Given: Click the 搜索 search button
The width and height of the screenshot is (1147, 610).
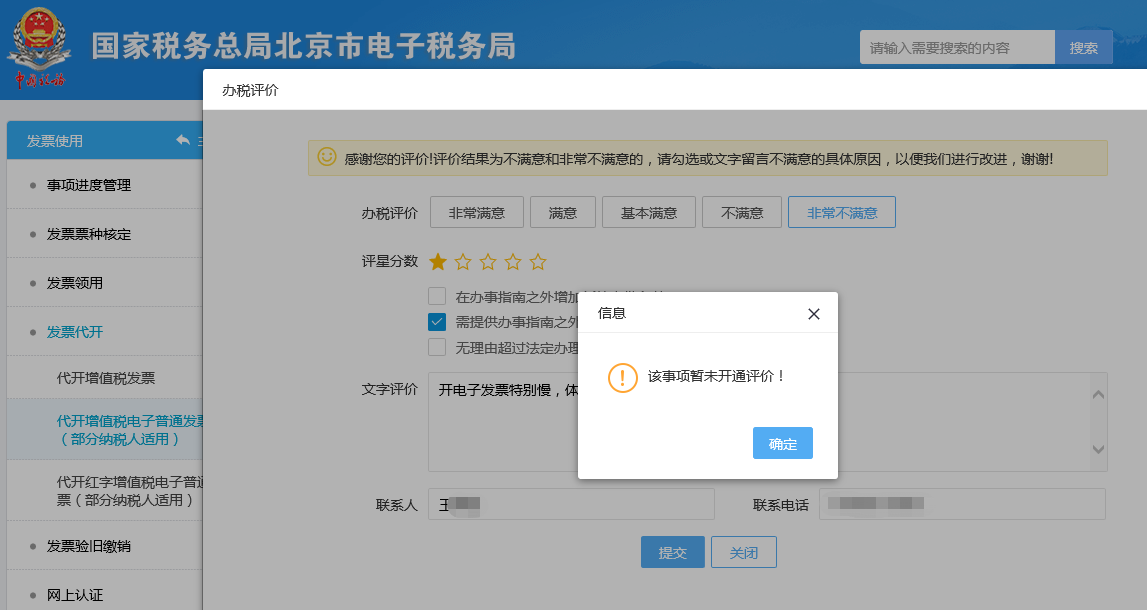Looking at the screenshot, I should [1083, 46].
